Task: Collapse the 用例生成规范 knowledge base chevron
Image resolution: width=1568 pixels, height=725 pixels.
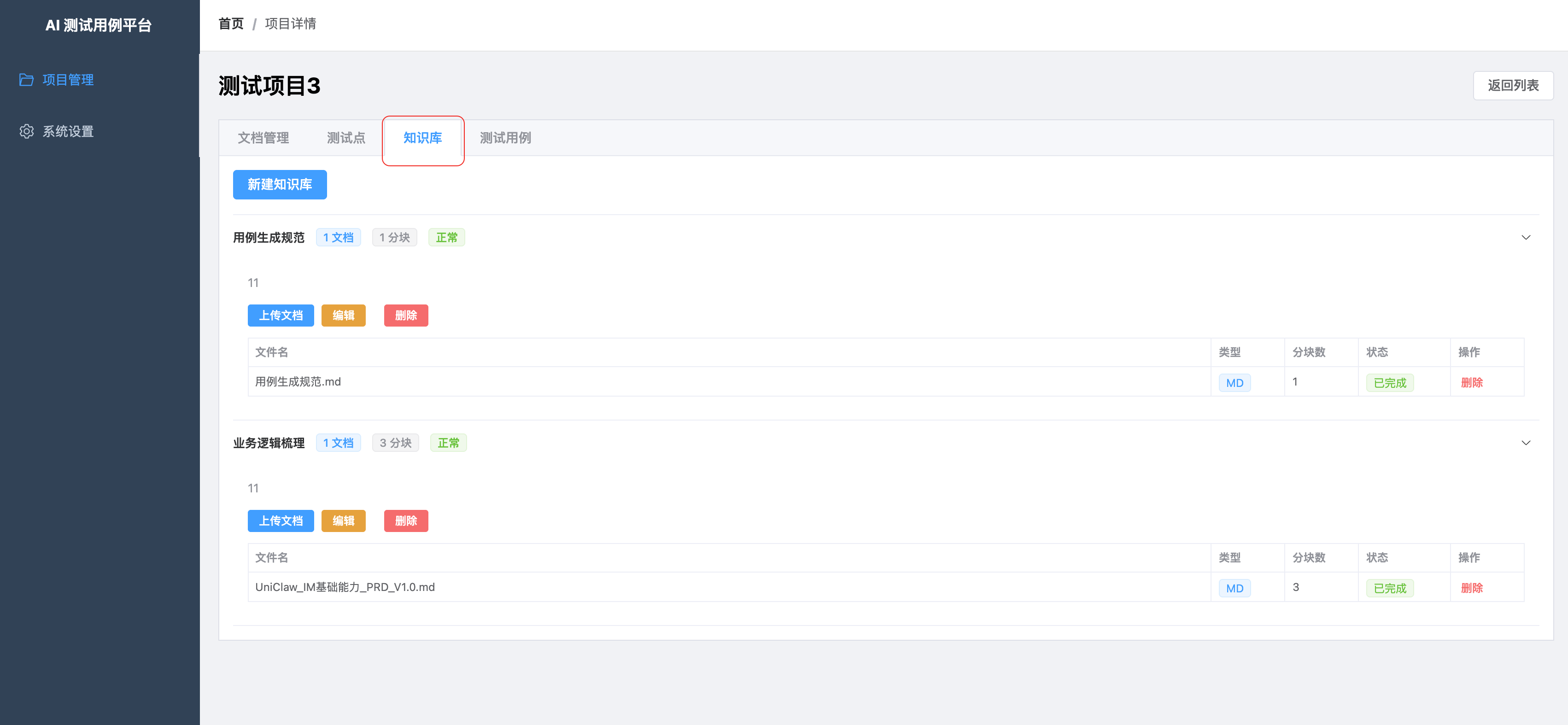Action: point(1526,237)
